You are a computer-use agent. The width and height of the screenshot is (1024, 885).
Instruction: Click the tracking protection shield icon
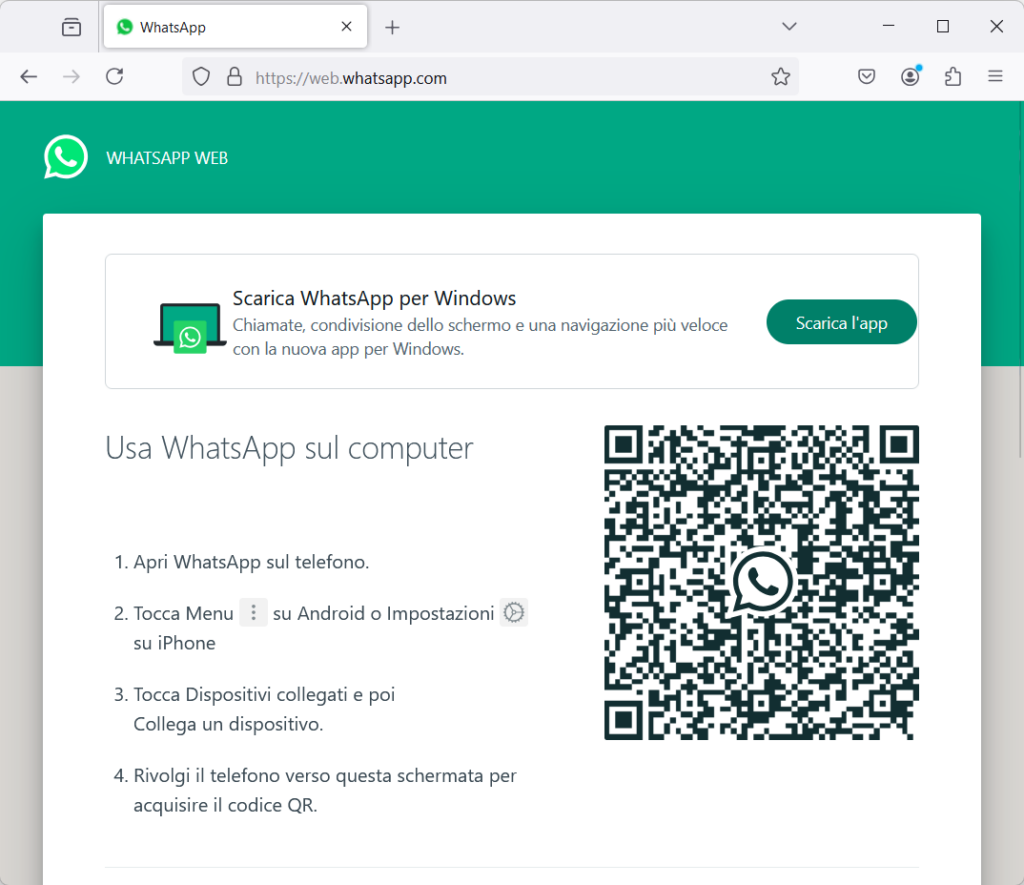click(x=201, y=77)
